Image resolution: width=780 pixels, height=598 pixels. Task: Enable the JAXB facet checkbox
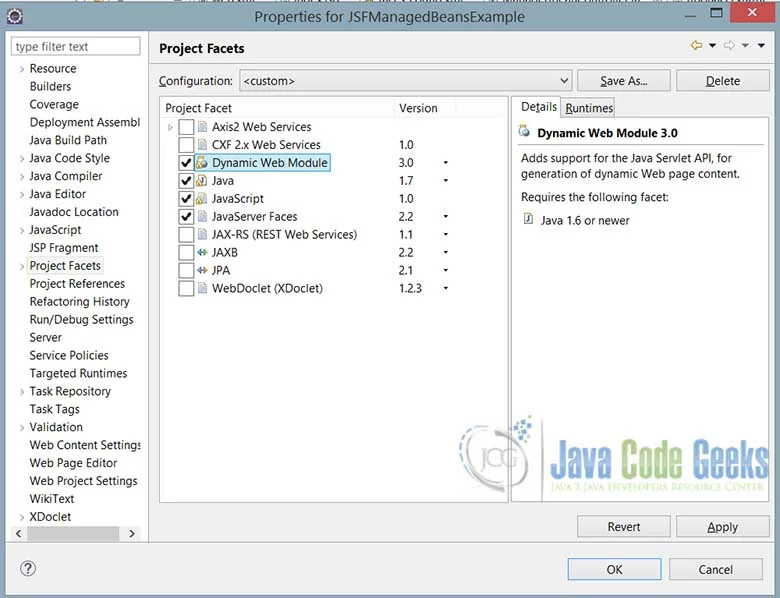coord(186,252)
